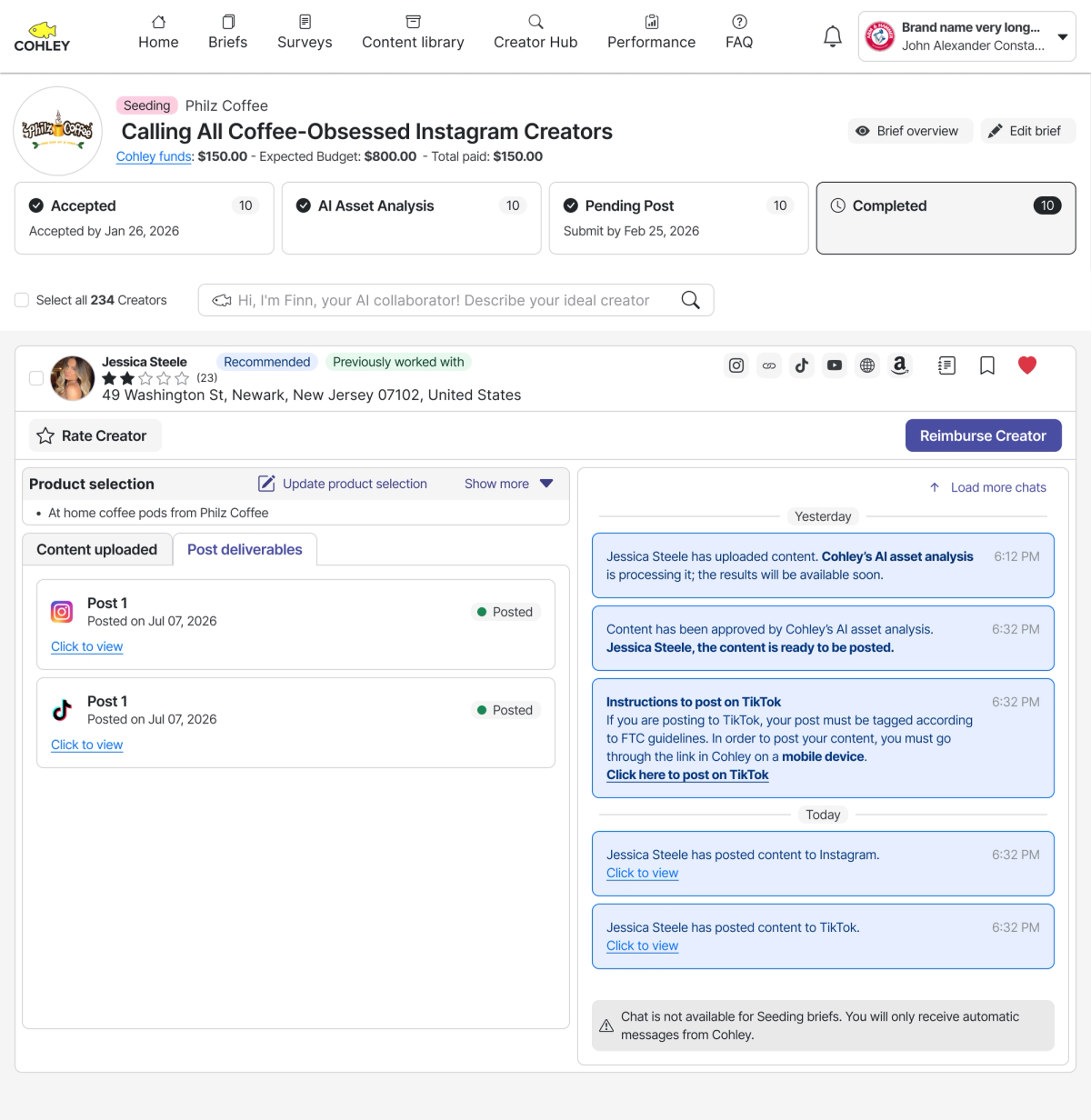Open Jessica Steele's Amazon storefront icon

(900, 365)
